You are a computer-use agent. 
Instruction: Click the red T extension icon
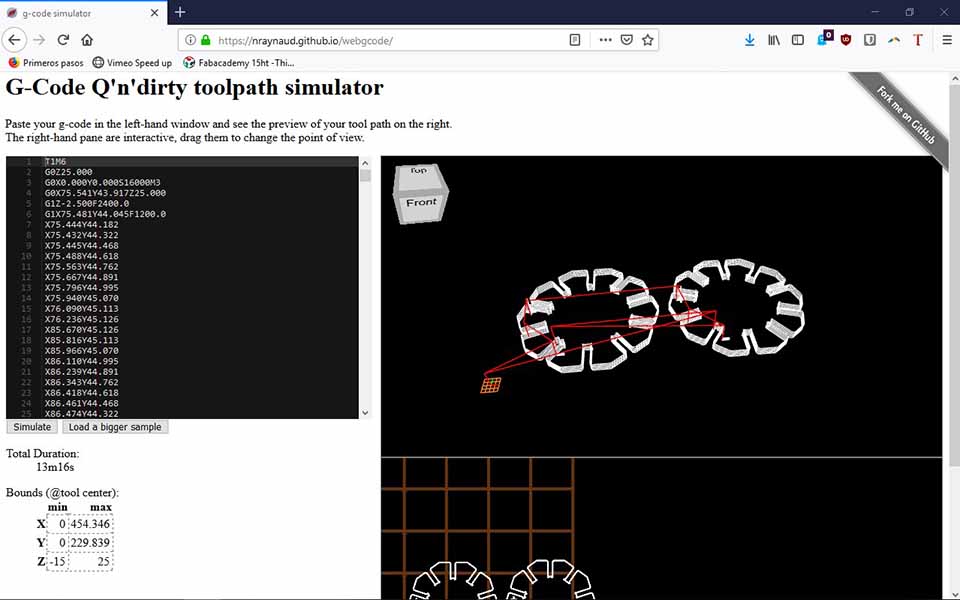pos(917,40)
